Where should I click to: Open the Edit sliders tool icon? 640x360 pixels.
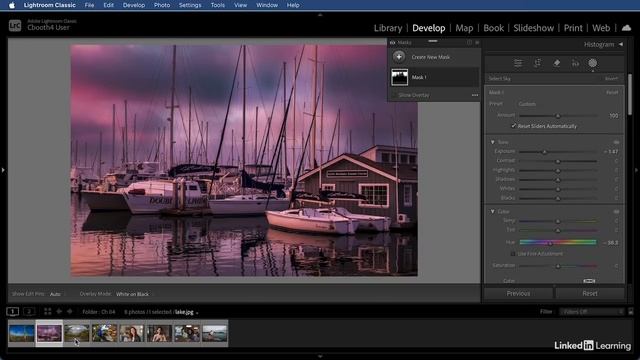pyautogui.click(x=518, y=63)
